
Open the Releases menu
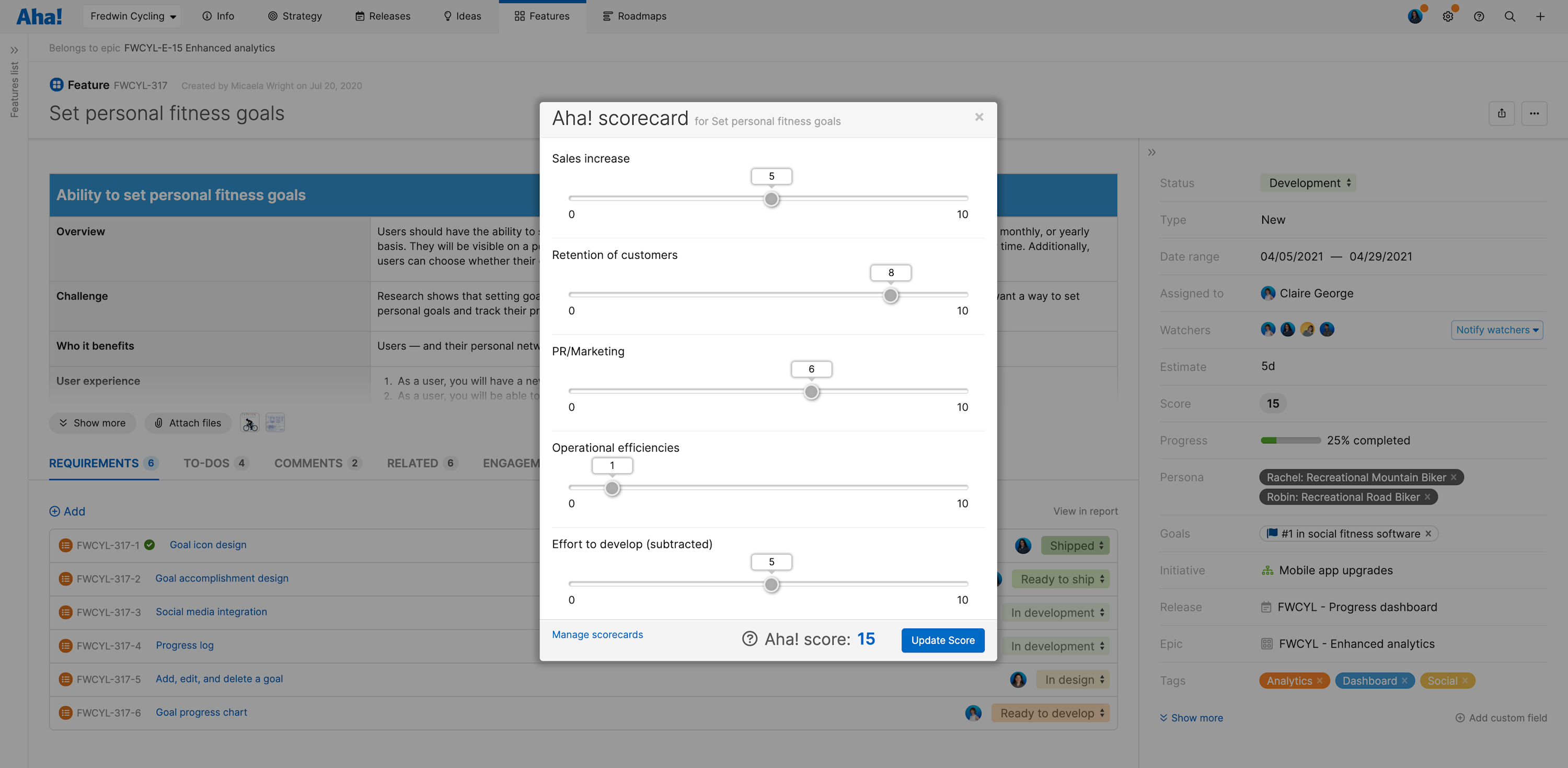[x=383, y=16]
